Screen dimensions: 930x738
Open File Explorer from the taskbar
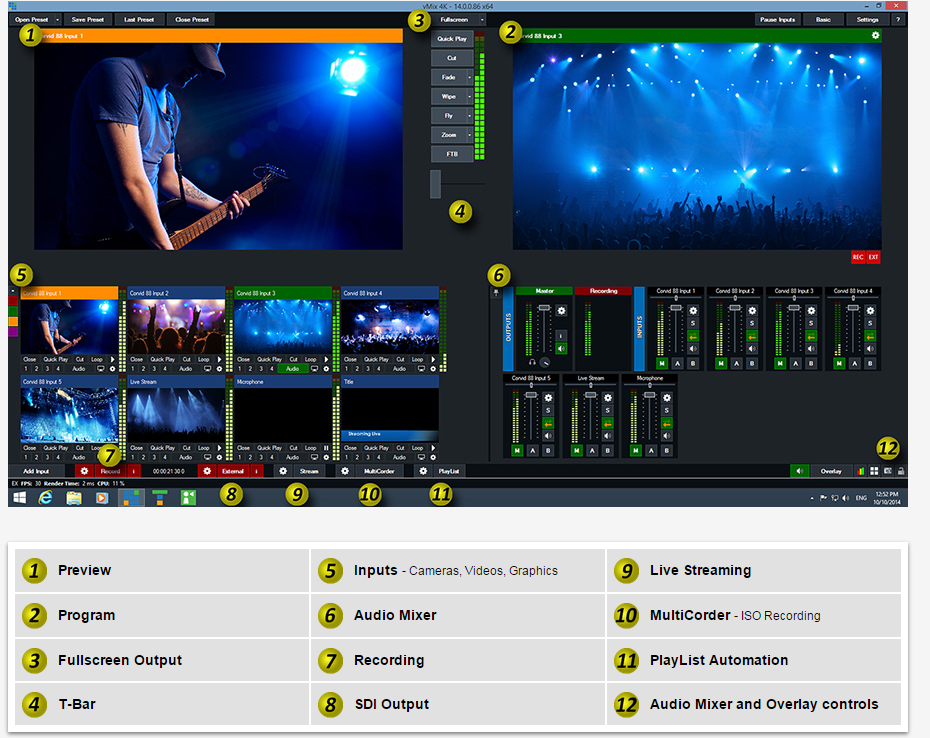click(74, 497)
